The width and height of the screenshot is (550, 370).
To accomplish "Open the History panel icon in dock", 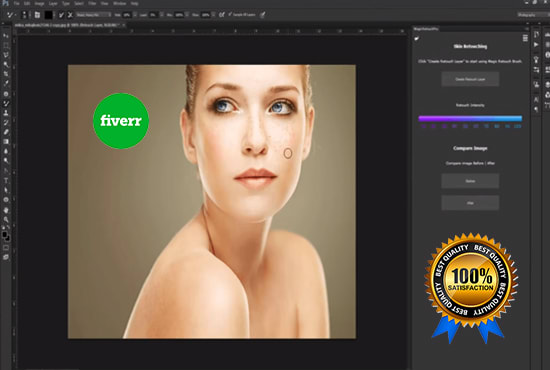I will [x=536, y=35].
